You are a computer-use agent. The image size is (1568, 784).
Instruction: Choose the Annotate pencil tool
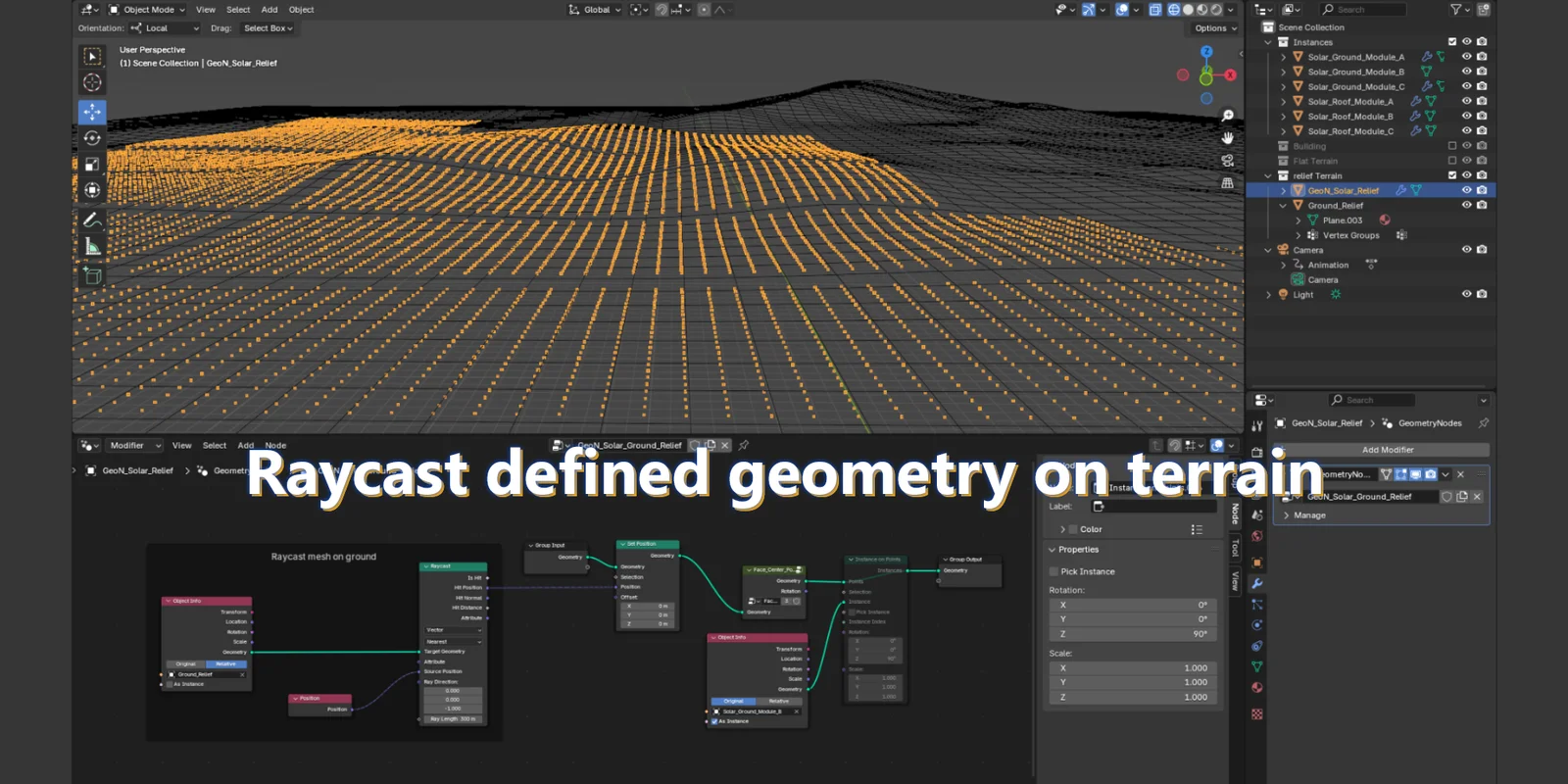tap(92, 220)
